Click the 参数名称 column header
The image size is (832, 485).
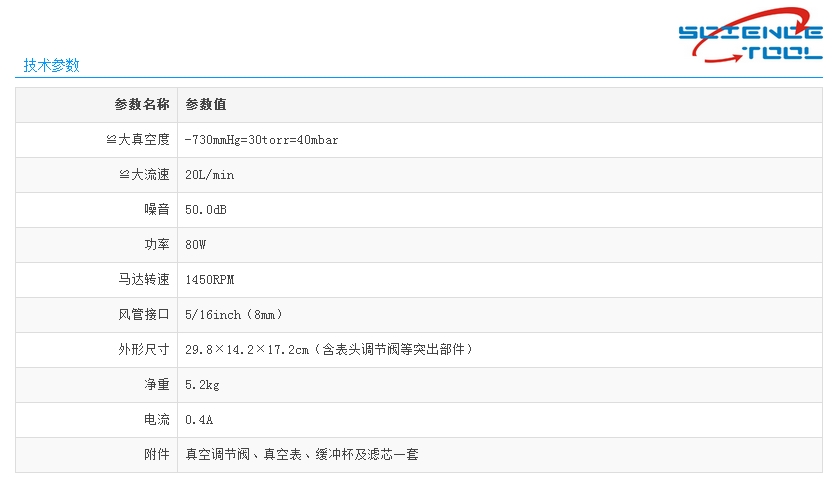[142, 105]
